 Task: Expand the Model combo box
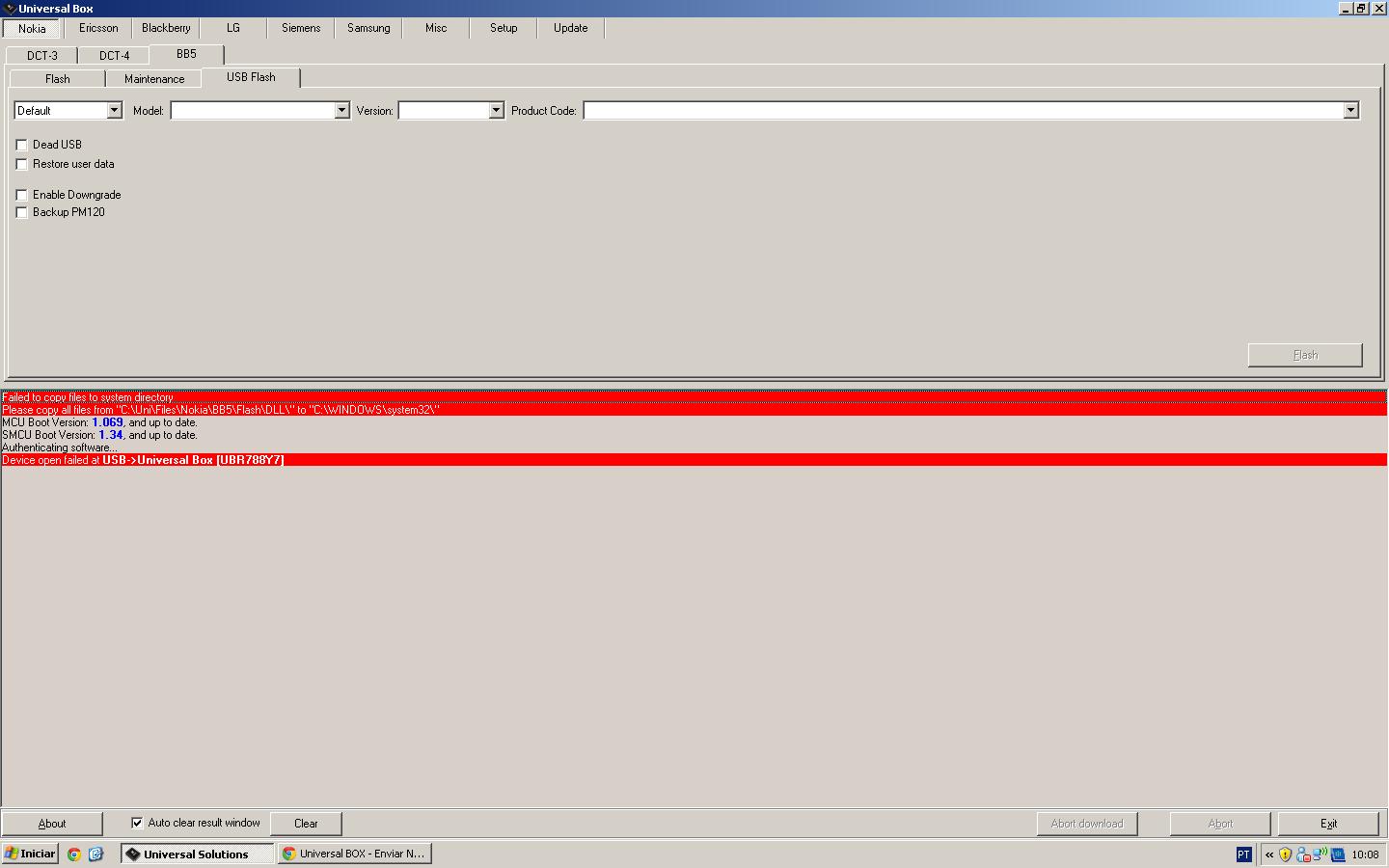tap(341, 111)
